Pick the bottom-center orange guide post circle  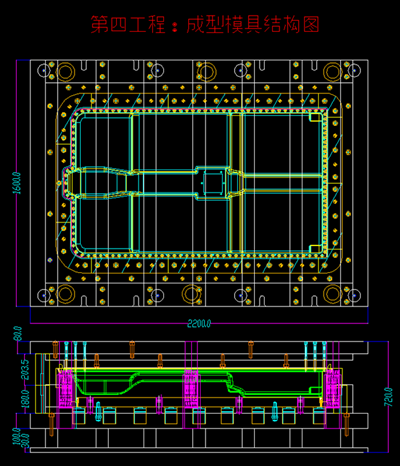click(x=192, y=294)
